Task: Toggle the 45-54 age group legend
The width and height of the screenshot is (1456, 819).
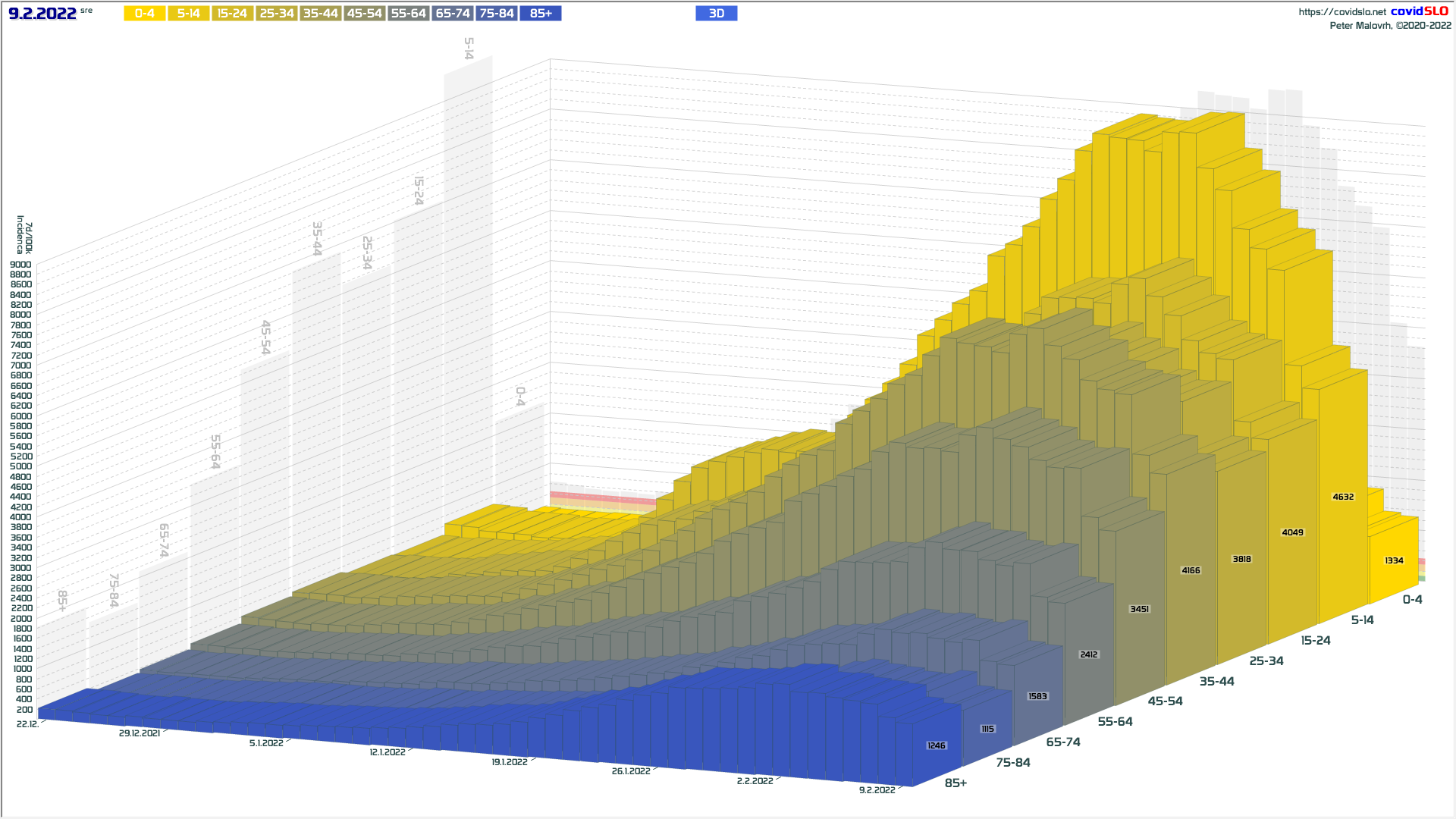Action: coord(364,14)
